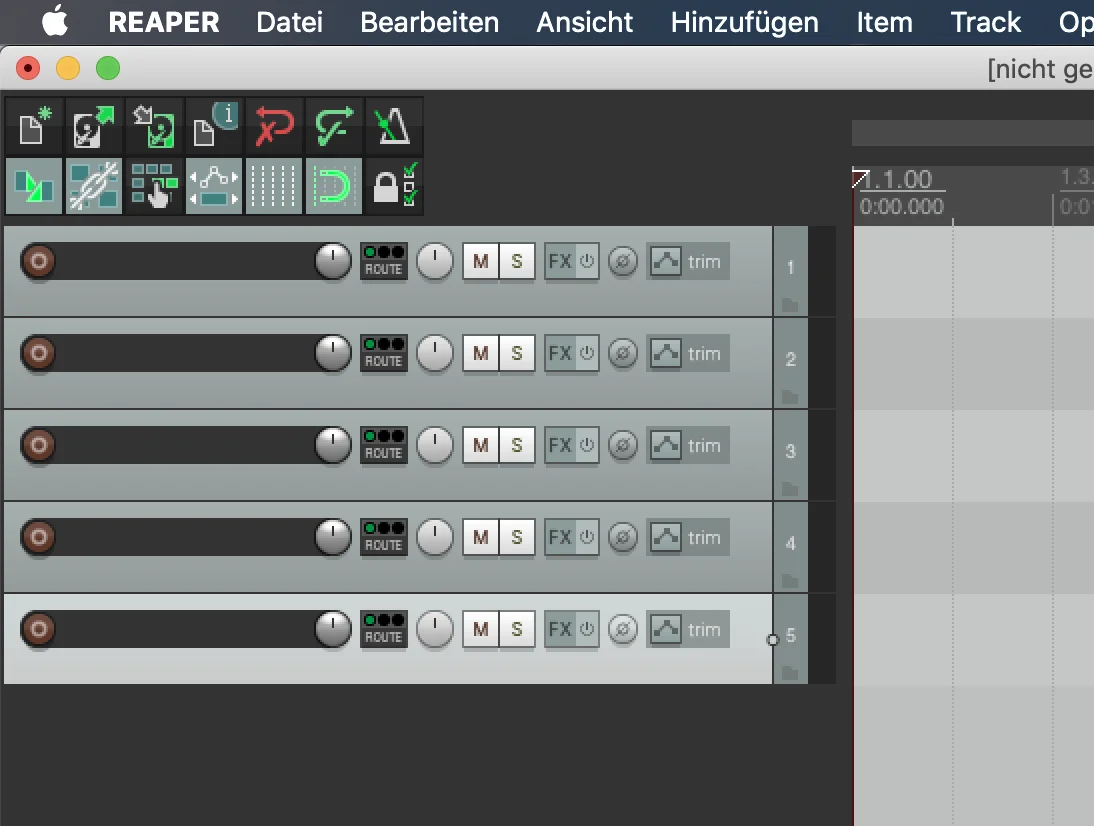Click the Open Project toolbar icon
1094x826 pixels.
point(94,126)
